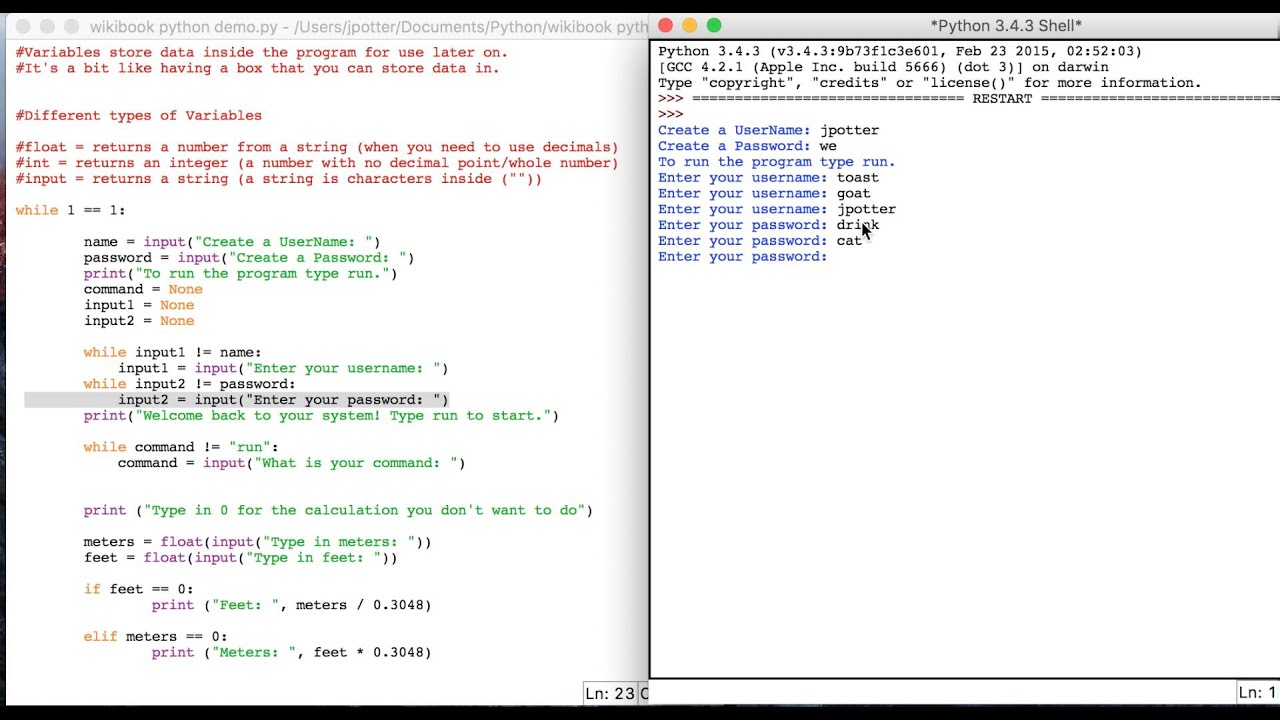Click the 'command = None' line
This screenshot has height=720, width=1280.
pyautogui.click(x=143, y=289)
